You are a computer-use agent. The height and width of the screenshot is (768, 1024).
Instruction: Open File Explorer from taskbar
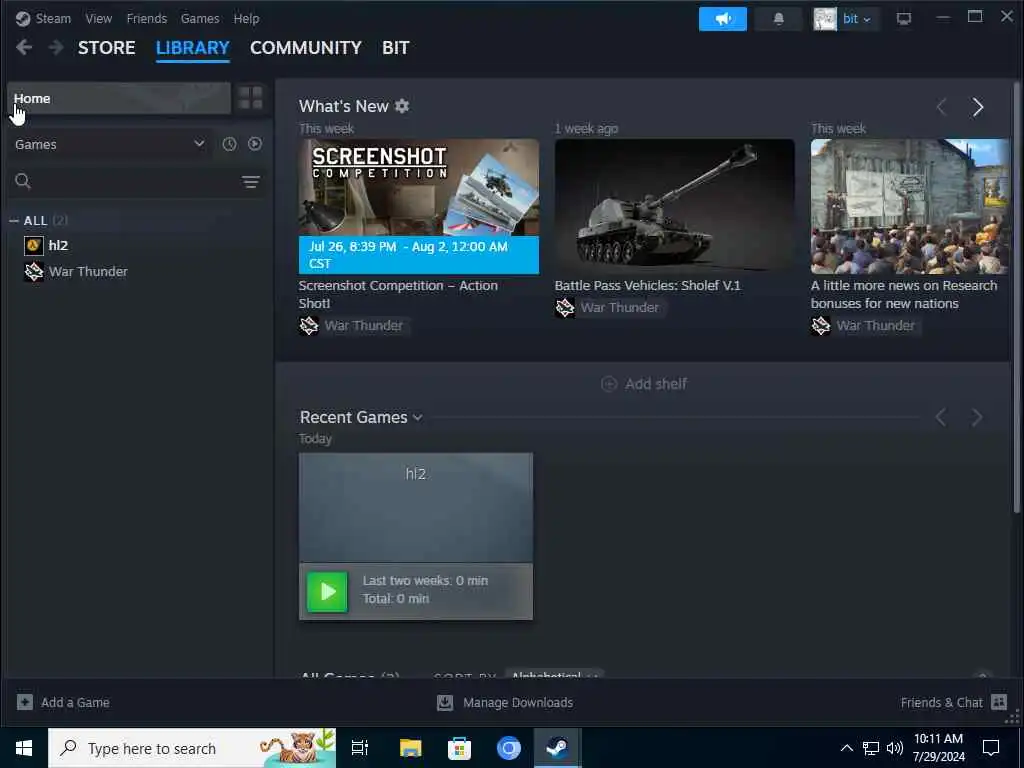(x=410, y=748)
